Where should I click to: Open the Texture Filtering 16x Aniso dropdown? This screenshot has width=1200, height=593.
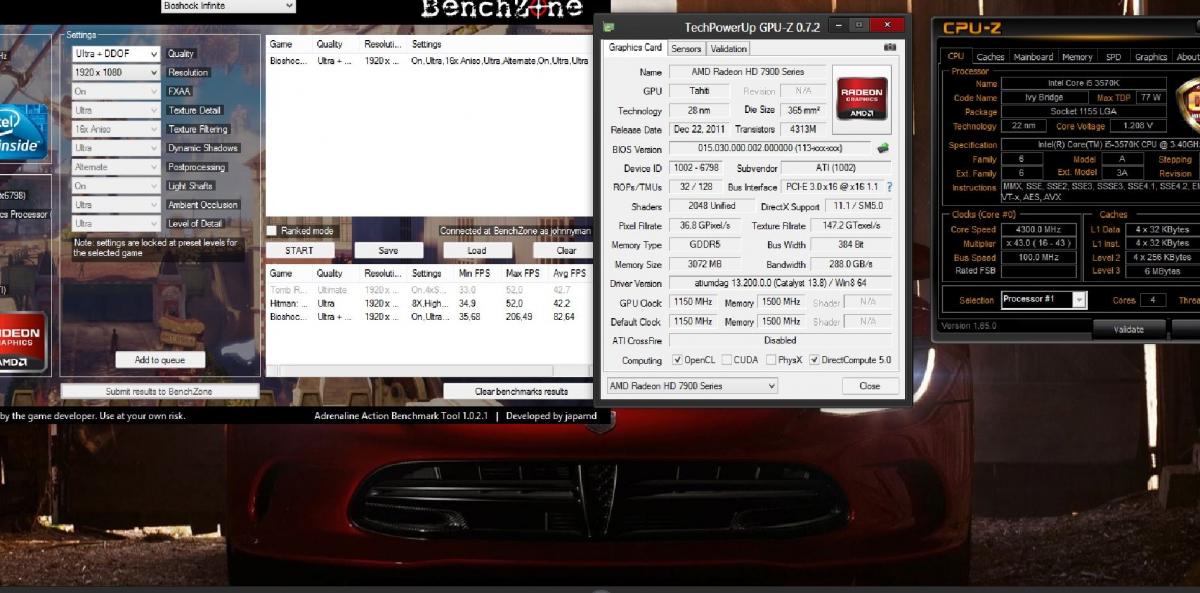[x=116, y=130]
